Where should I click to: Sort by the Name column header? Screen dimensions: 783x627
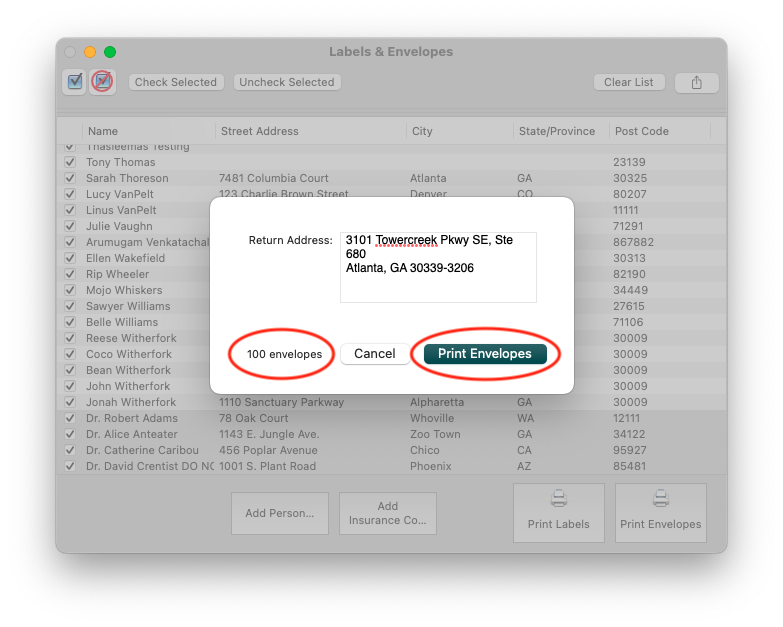point(149,131)
